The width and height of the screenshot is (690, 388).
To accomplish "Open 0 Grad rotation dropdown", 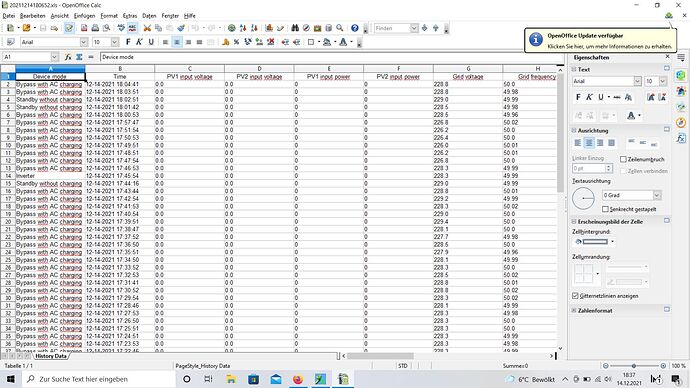I will pos(657,195).
